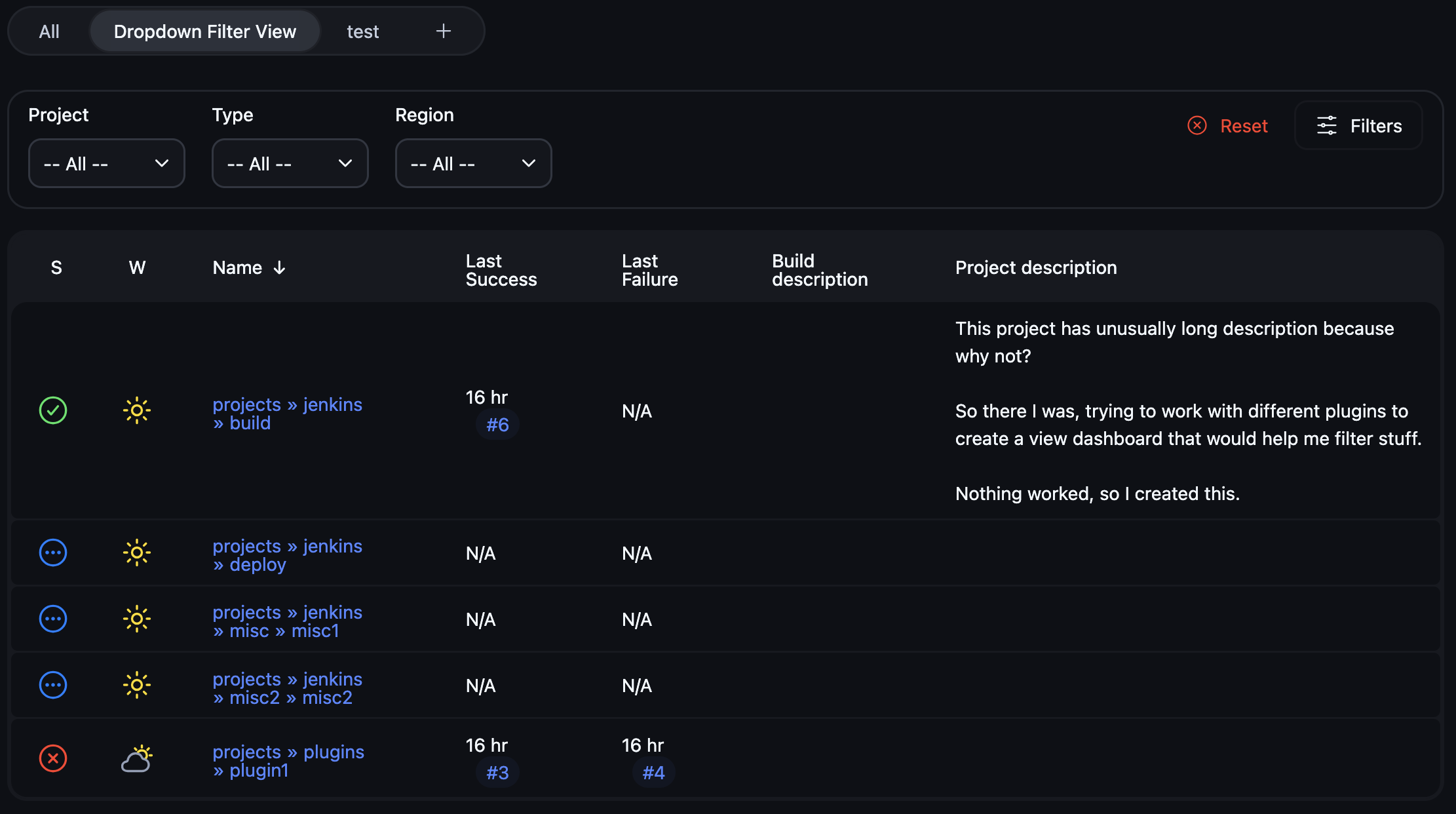Click the status icon for misc1 row
The image size is (1456, 814).
point(53,618)
